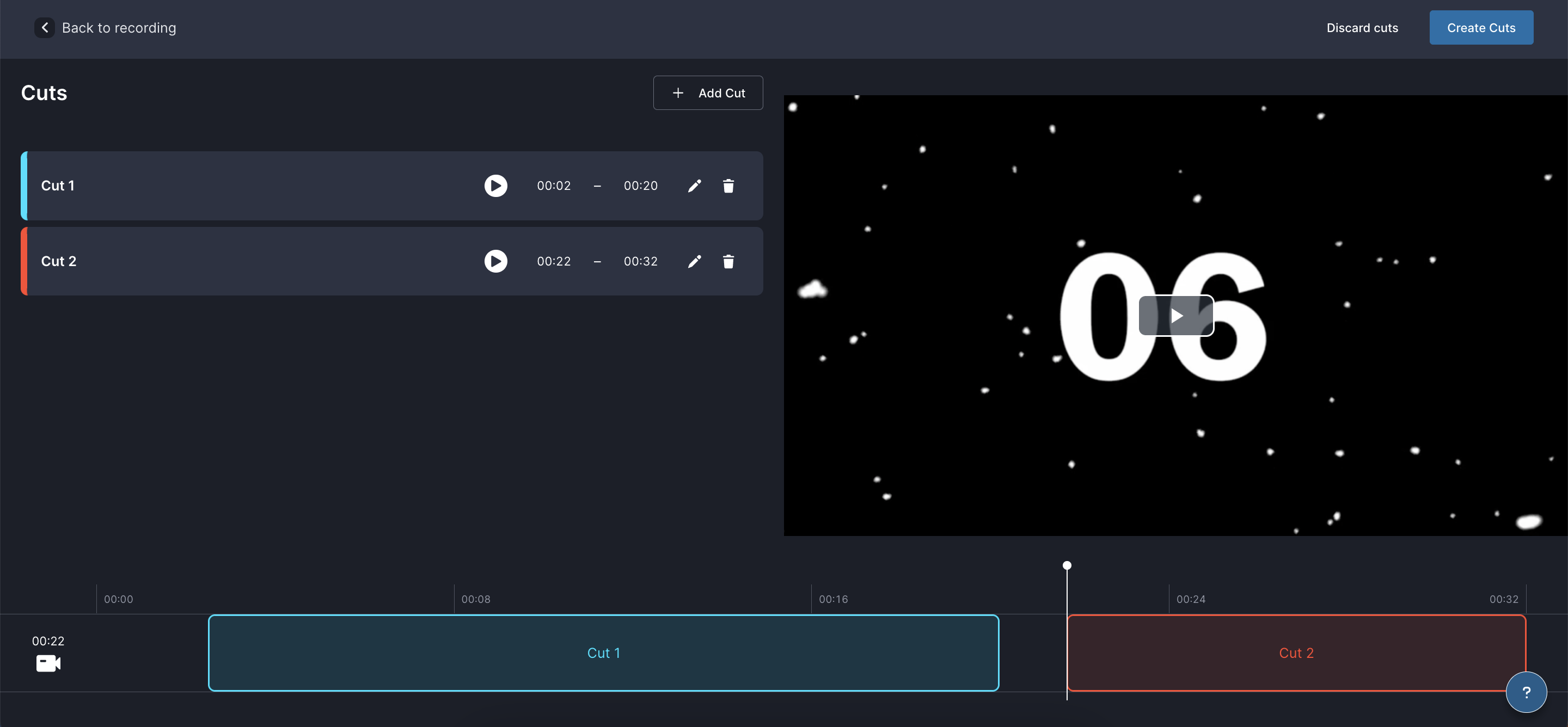The height and width of the screenshot is (727, 1568).
Task: Click the current time 00:22 label
Action: 48,640
